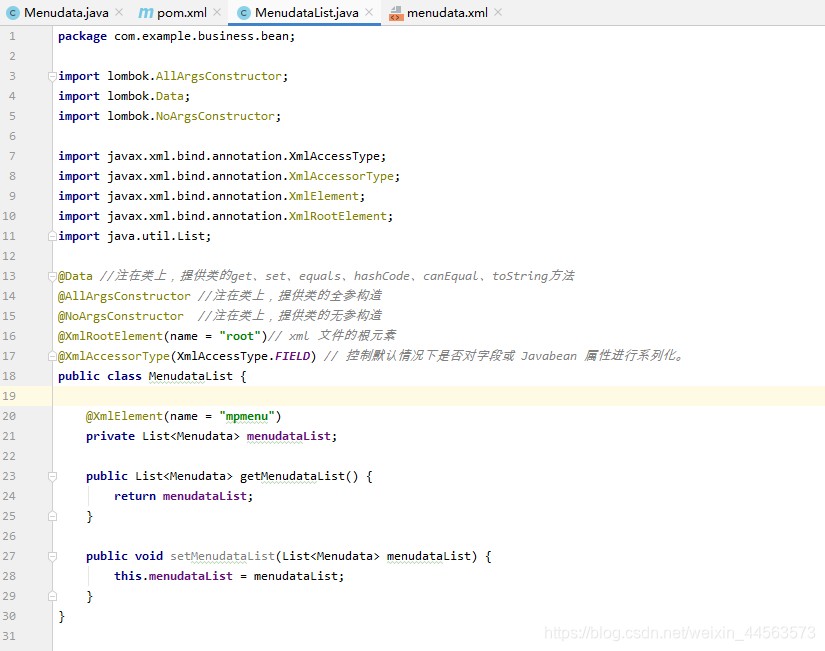Click the FIELD constant on line 17
This screenshot has height=651, width=825.
click(x=293, y=356)
